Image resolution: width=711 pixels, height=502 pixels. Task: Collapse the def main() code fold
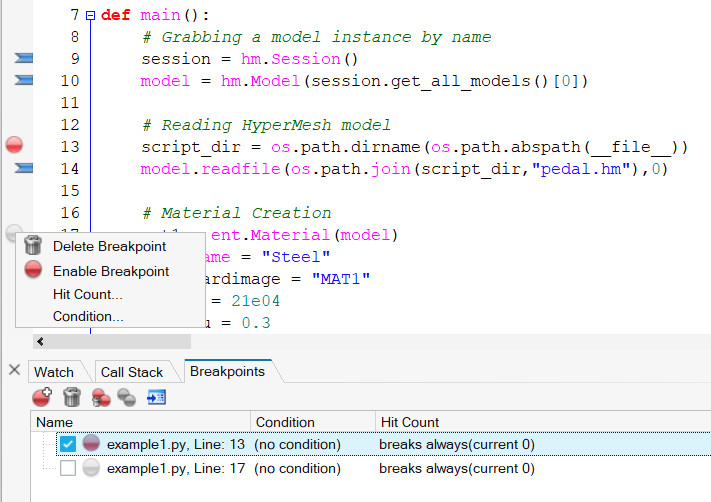[x=90, y=16]
